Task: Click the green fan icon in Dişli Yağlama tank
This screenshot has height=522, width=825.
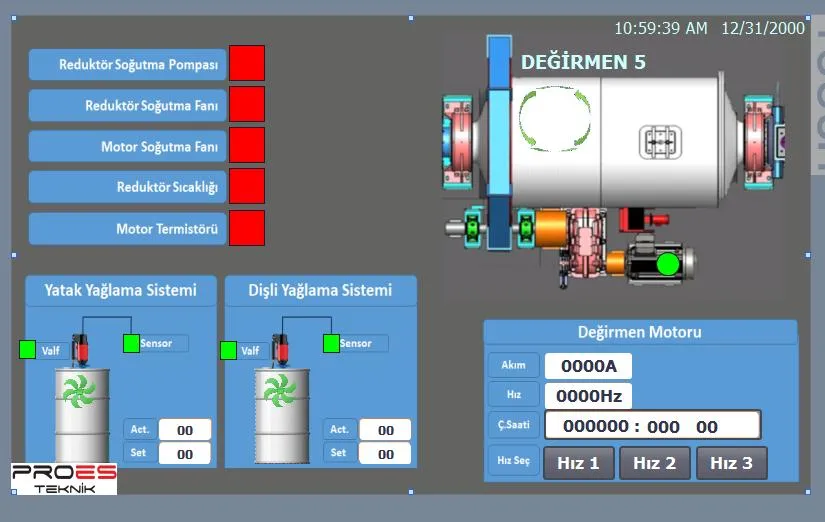Action: point(280,392)
